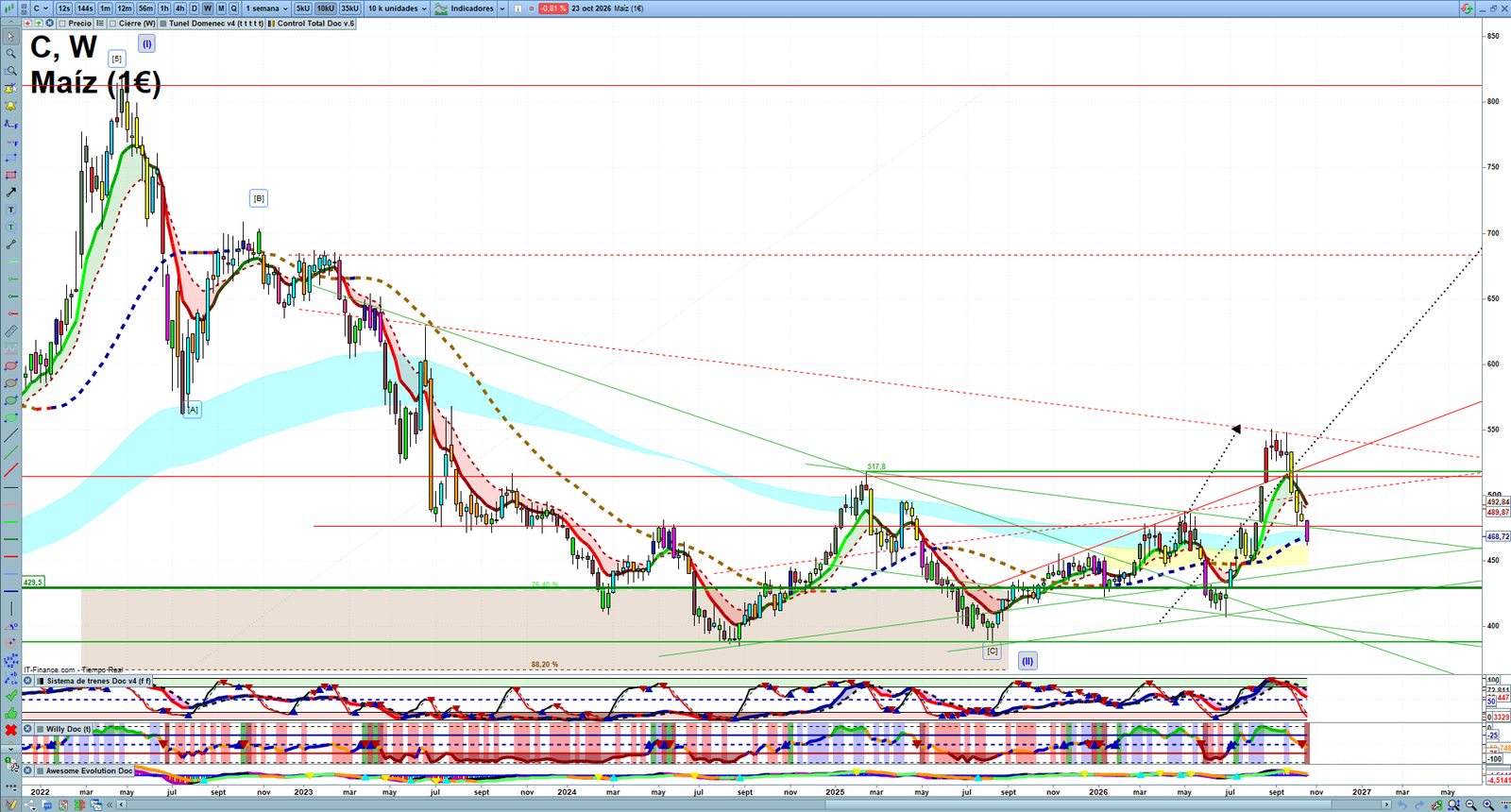Select the black arrow drawing tool
This screenshot has width=1511, height=812.
pos(10,193)
